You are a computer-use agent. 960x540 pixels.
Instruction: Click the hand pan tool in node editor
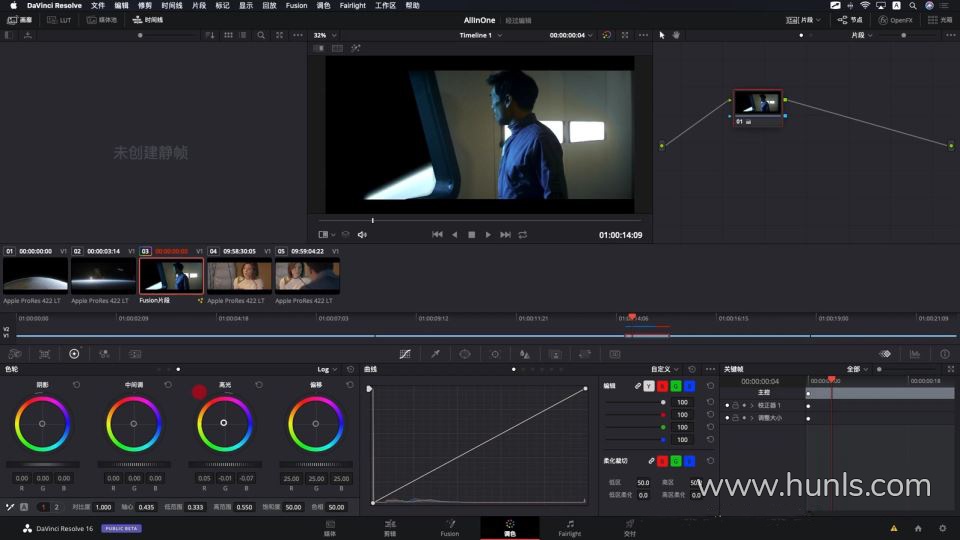pos(676,35)
